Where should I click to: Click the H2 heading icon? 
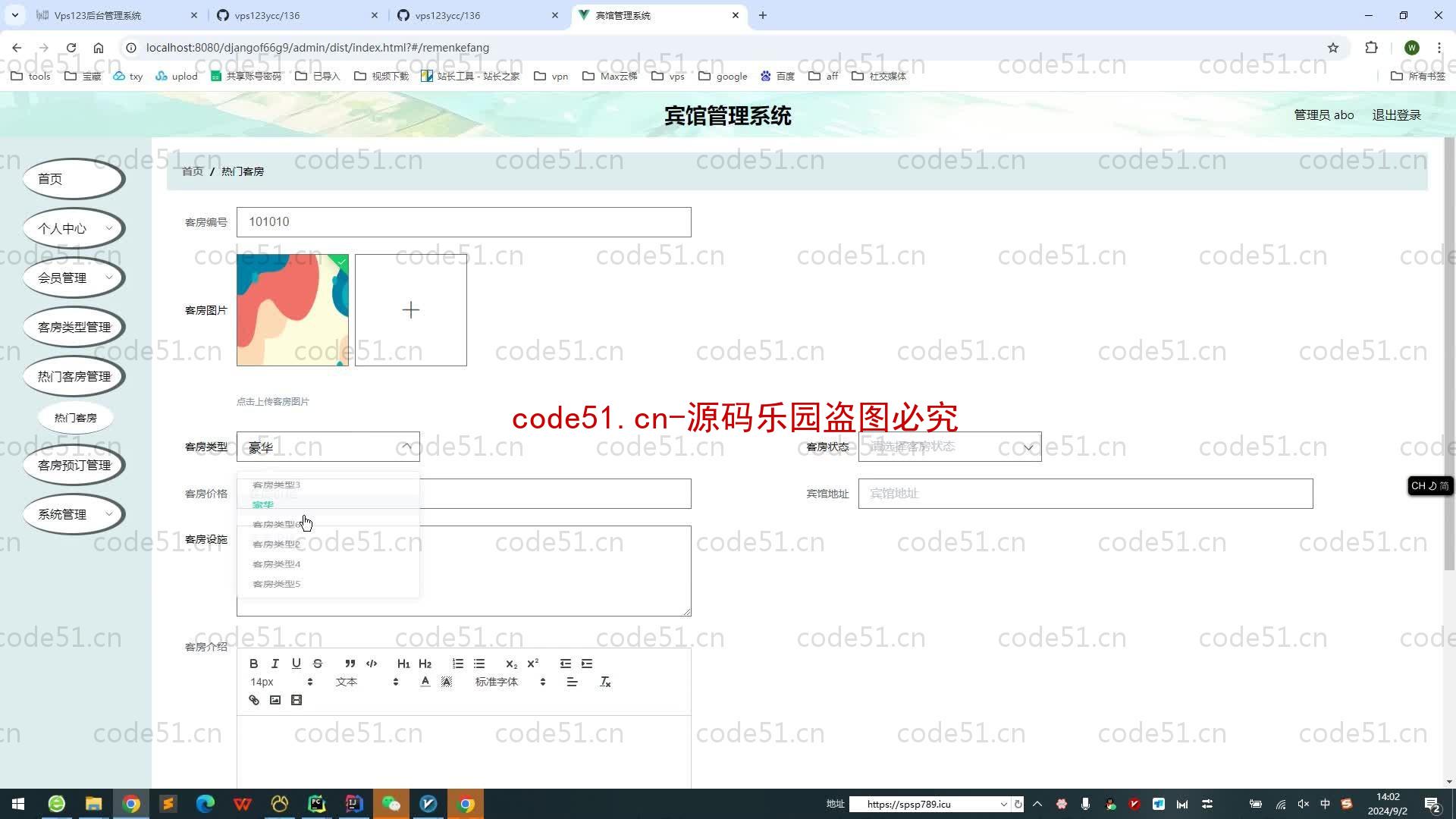pyautogui.click(x=425, y=663)
